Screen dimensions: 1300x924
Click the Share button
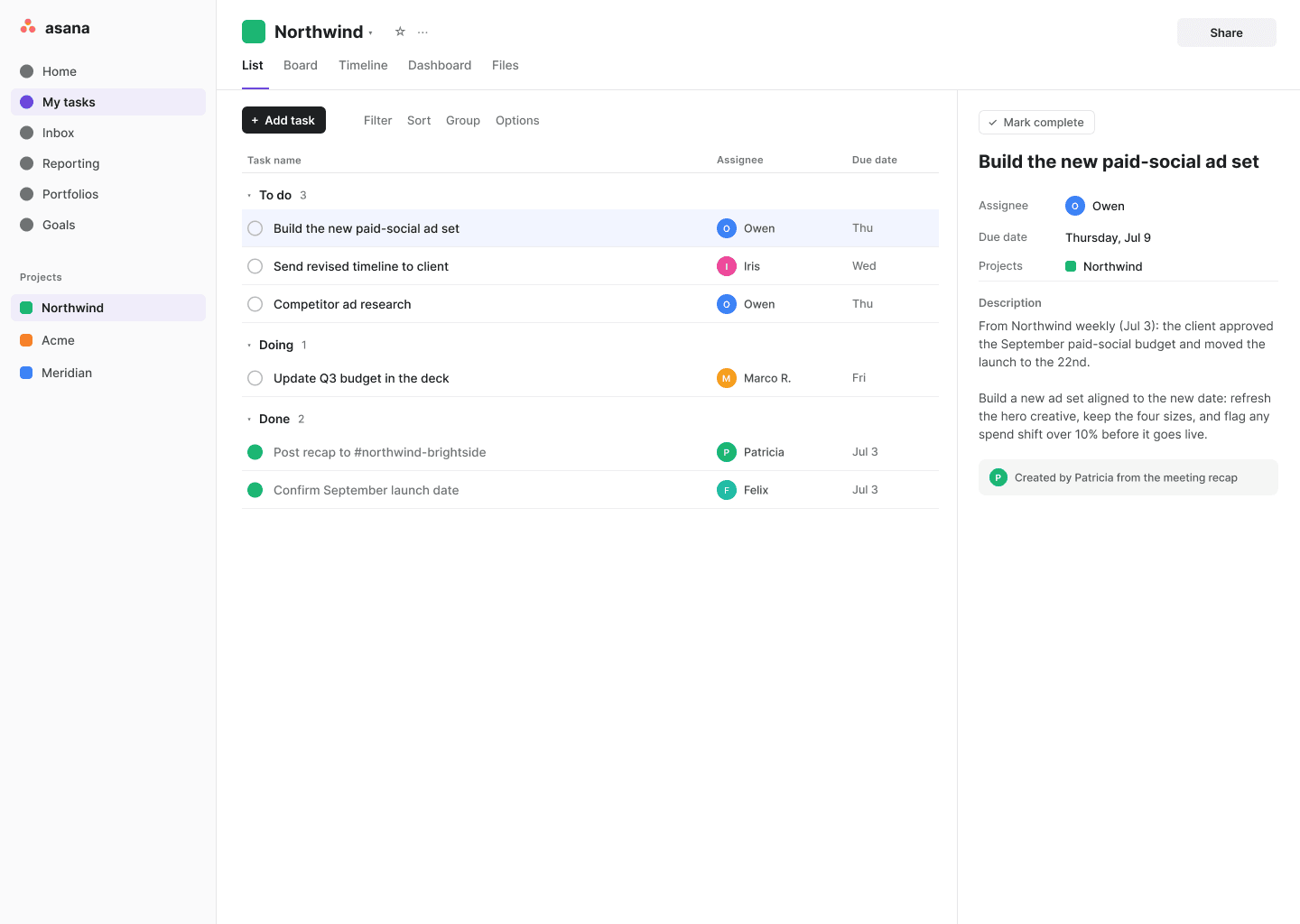(1227, 32)
